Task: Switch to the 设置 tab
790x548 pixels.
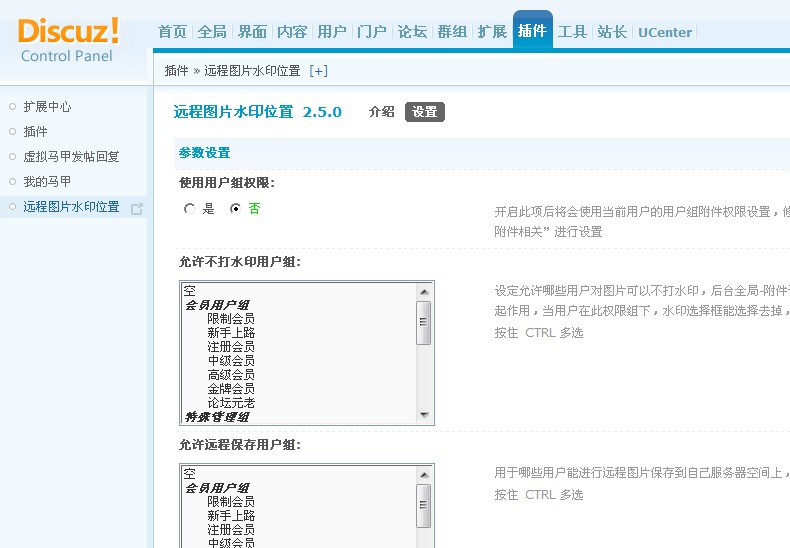Action: coord(425,112)
